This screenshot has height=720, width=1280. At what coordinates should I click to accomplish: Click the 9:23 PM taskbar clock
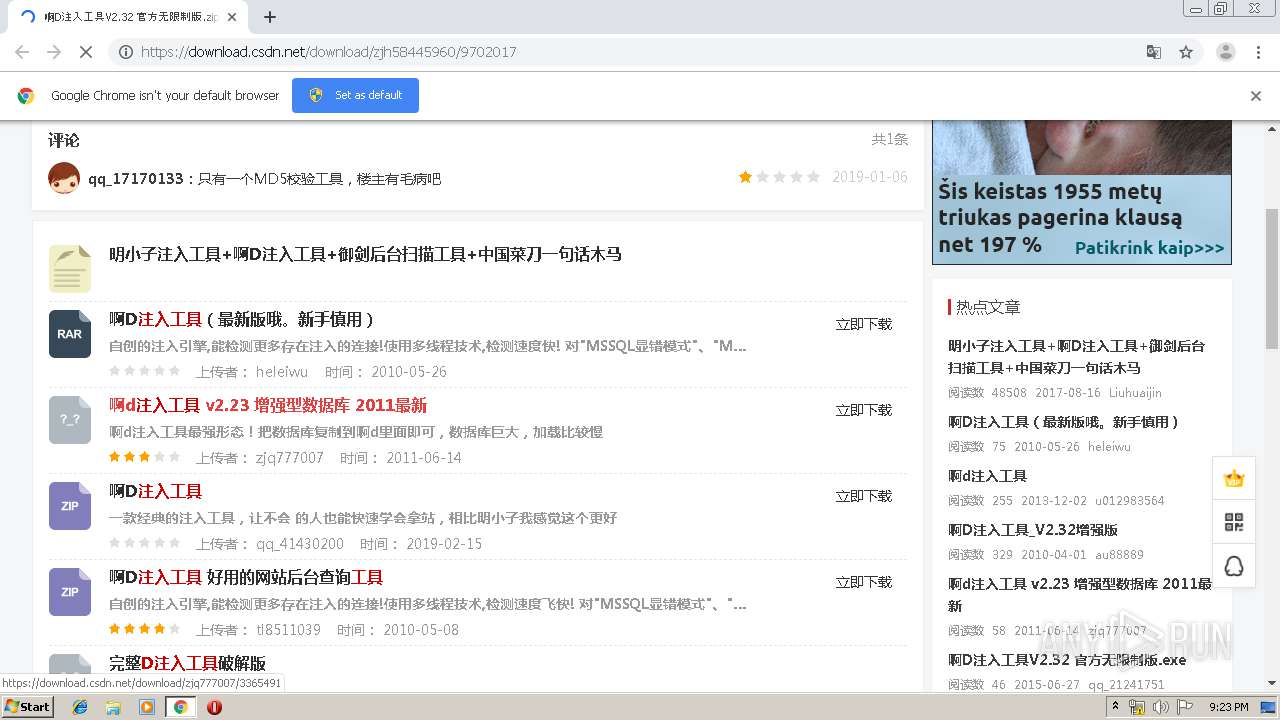[x=1228, y=707]
